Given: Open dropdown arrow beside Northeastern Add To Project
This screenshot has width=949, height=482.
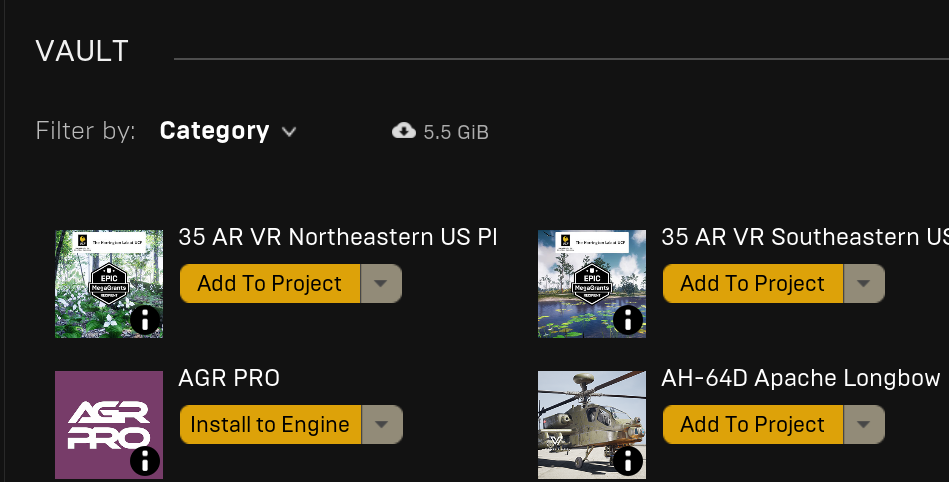Looking at the screenshot, I should click(381, 283).
